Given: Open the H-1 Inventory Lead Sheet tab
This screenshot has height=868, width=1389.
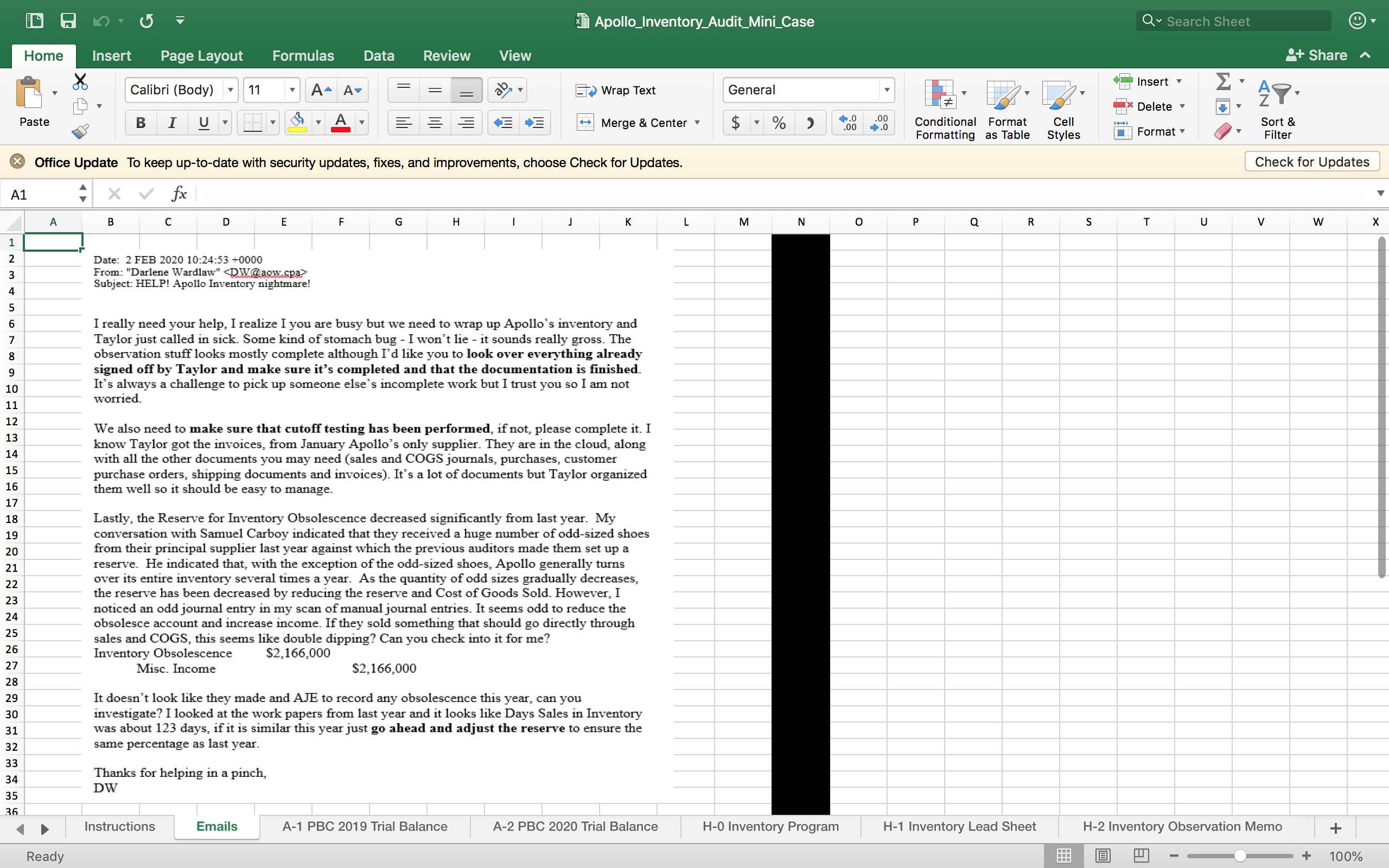Looking at the screenshot, I should [x=959, y=826].
